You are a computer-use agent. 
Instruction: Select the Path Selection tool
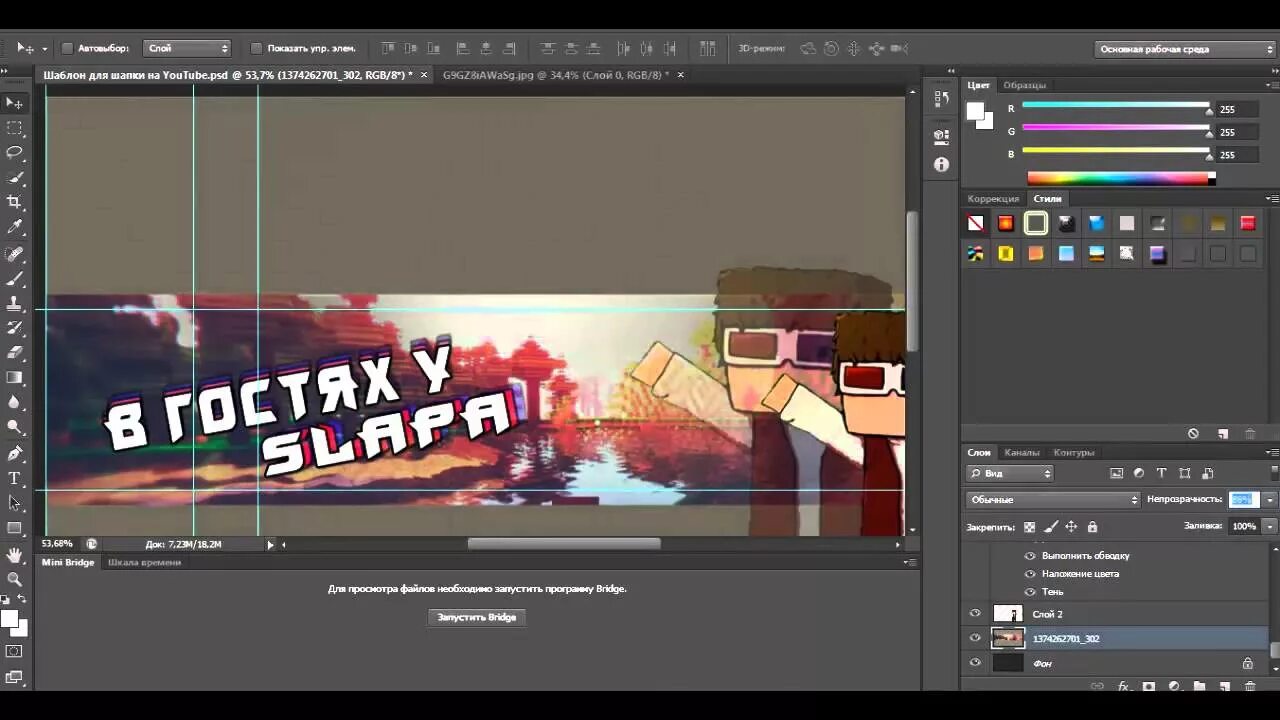coord(14,503)
